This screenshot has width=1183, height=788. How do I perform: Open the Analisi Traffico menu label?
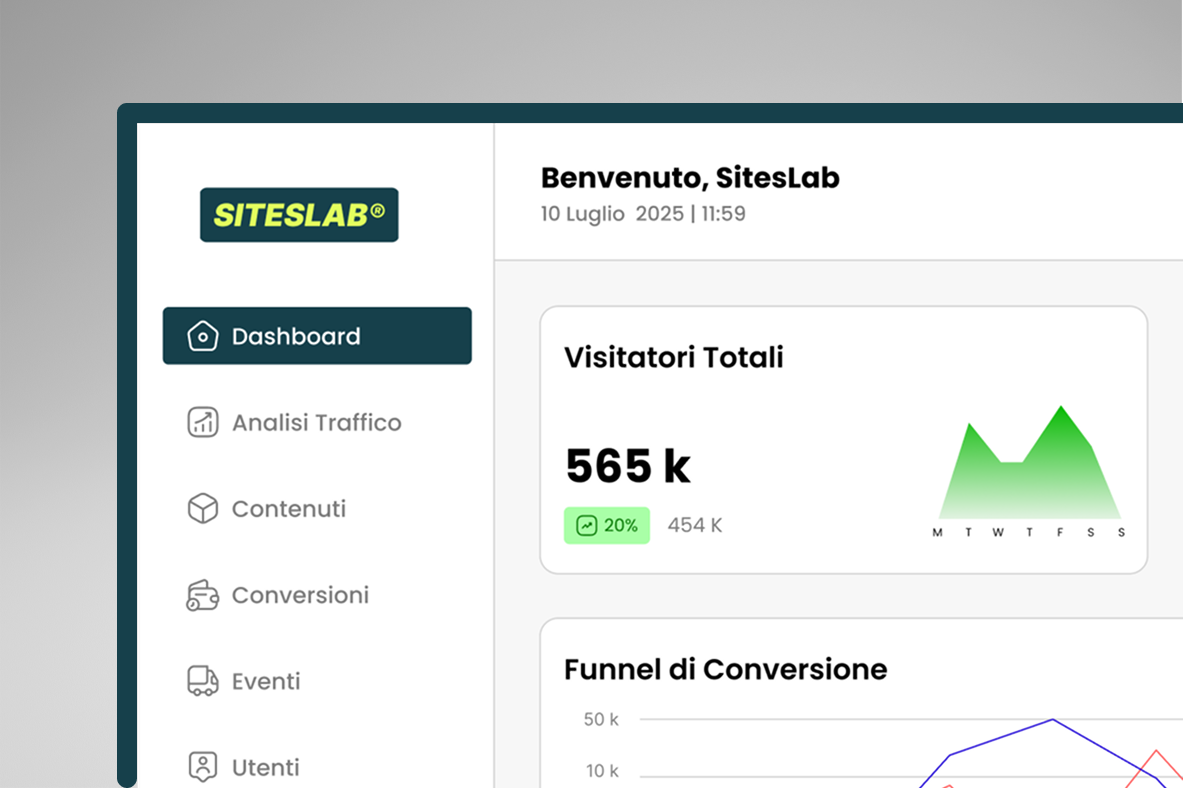(x=316, y=422)
